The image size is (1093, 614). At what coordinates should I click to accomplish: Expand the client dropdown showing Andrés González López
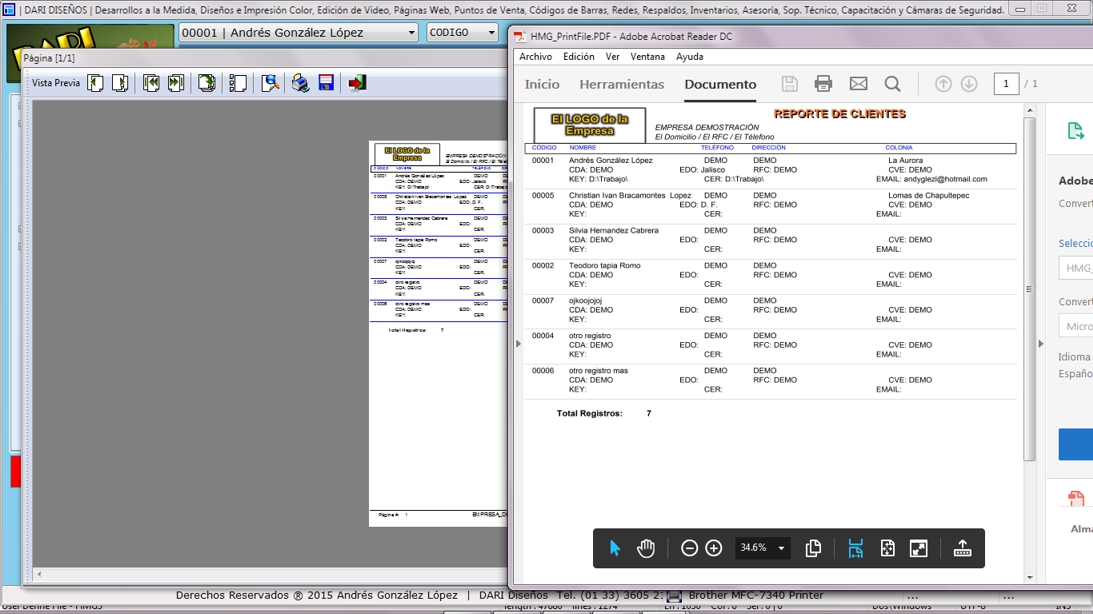tap(411, 33)
